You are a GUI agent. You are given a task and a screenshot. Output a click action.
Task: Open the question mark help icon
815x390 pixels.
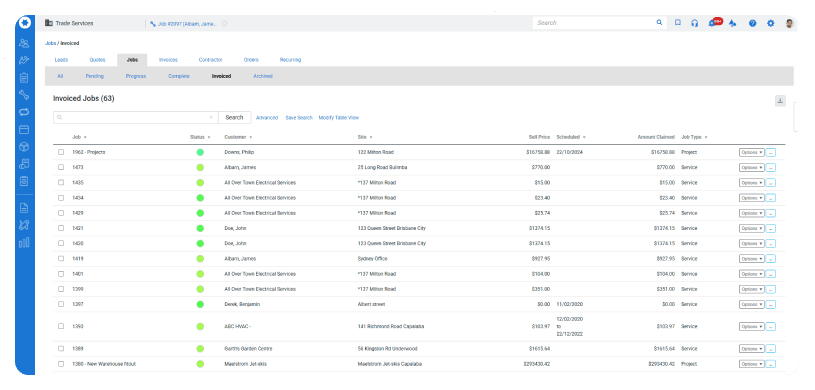(752, 23)
